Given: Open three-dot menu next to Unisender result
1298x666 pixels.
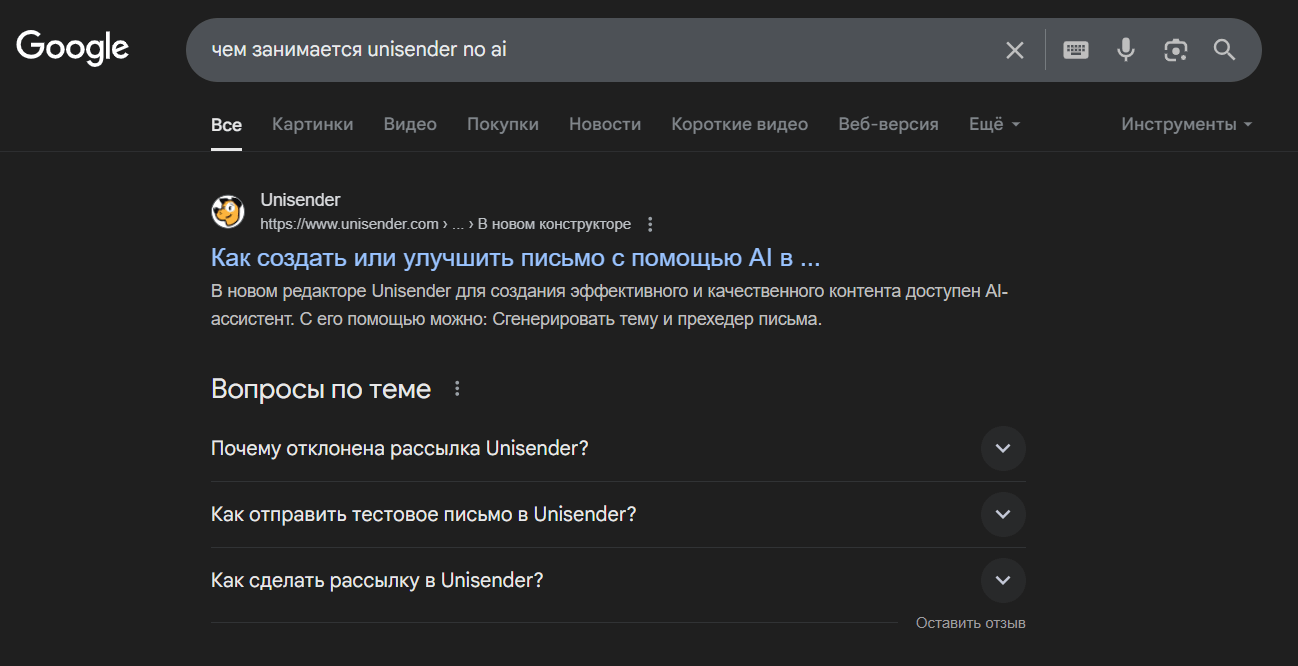Looking at the screenshot, I should coord(651,224).
